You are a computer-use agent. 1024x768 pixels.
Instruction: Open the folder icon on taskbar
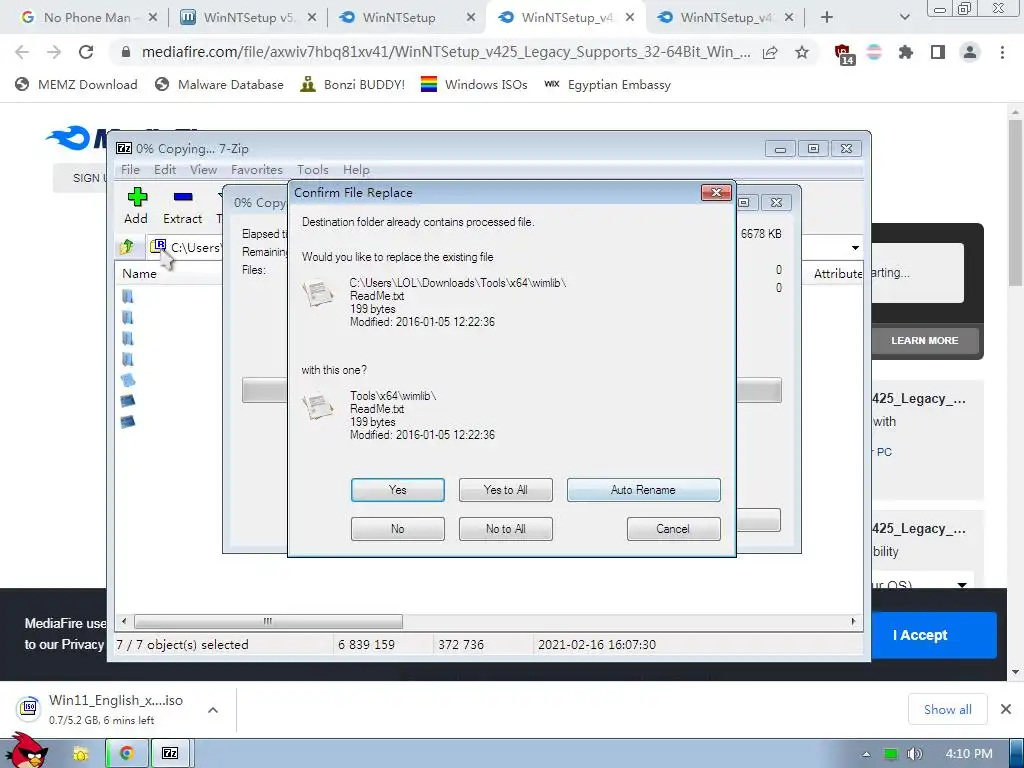coord(81,754)
